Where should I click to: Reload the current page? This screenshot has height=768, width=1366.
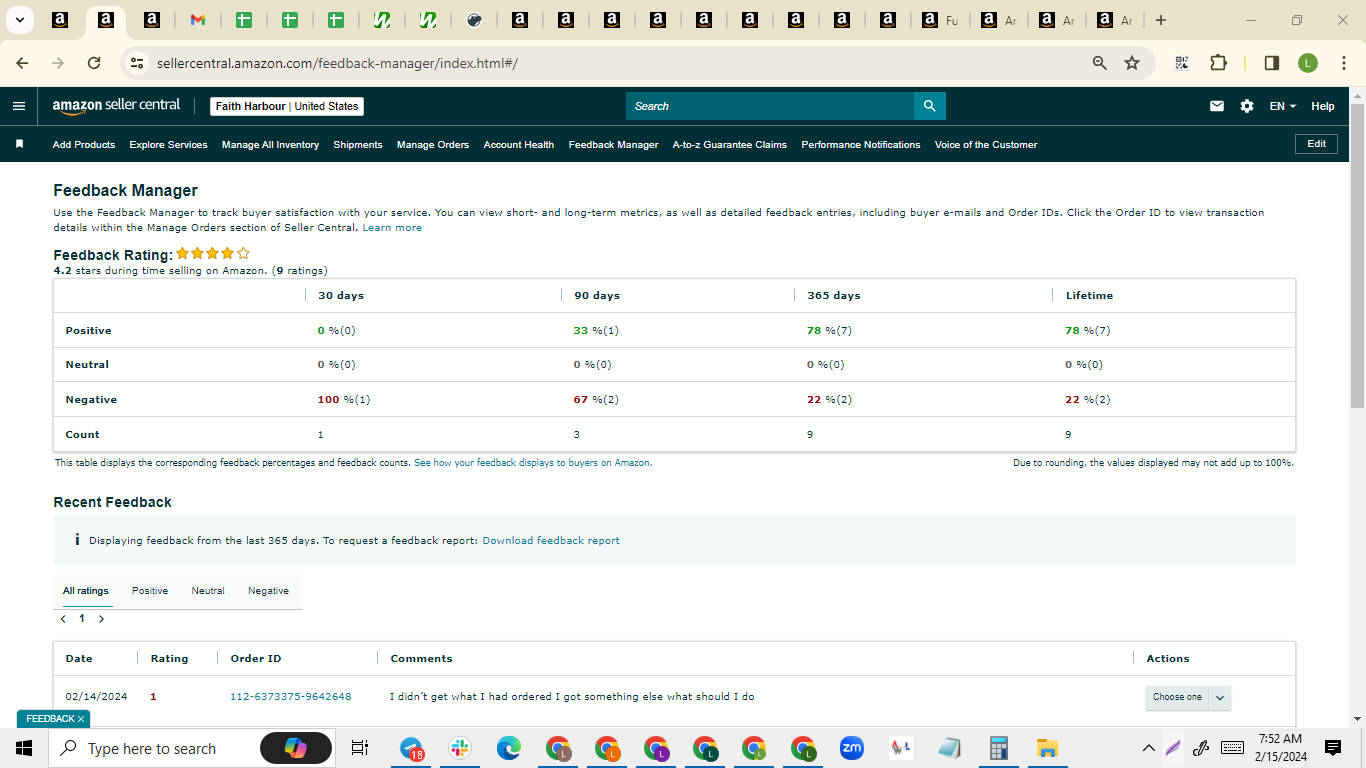[94, 63]
